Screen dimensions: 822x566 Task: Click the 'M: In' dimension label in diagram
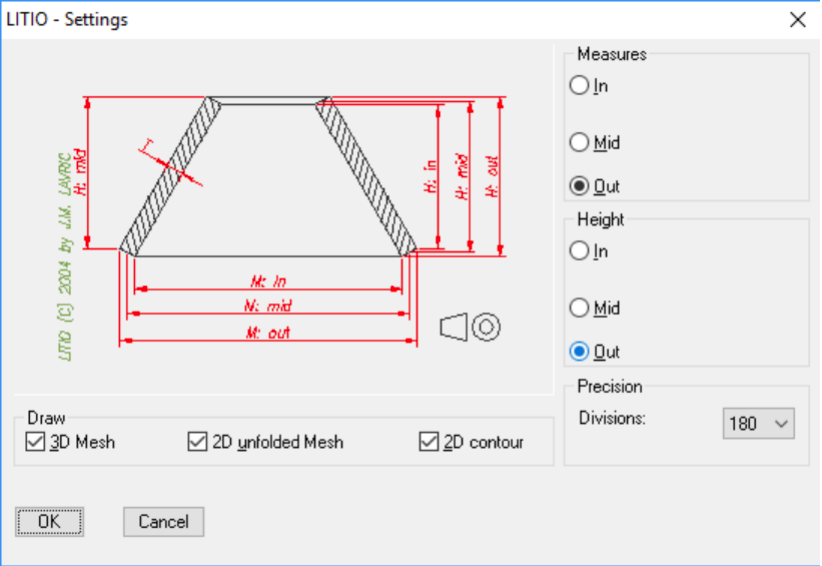pos(267,282)
